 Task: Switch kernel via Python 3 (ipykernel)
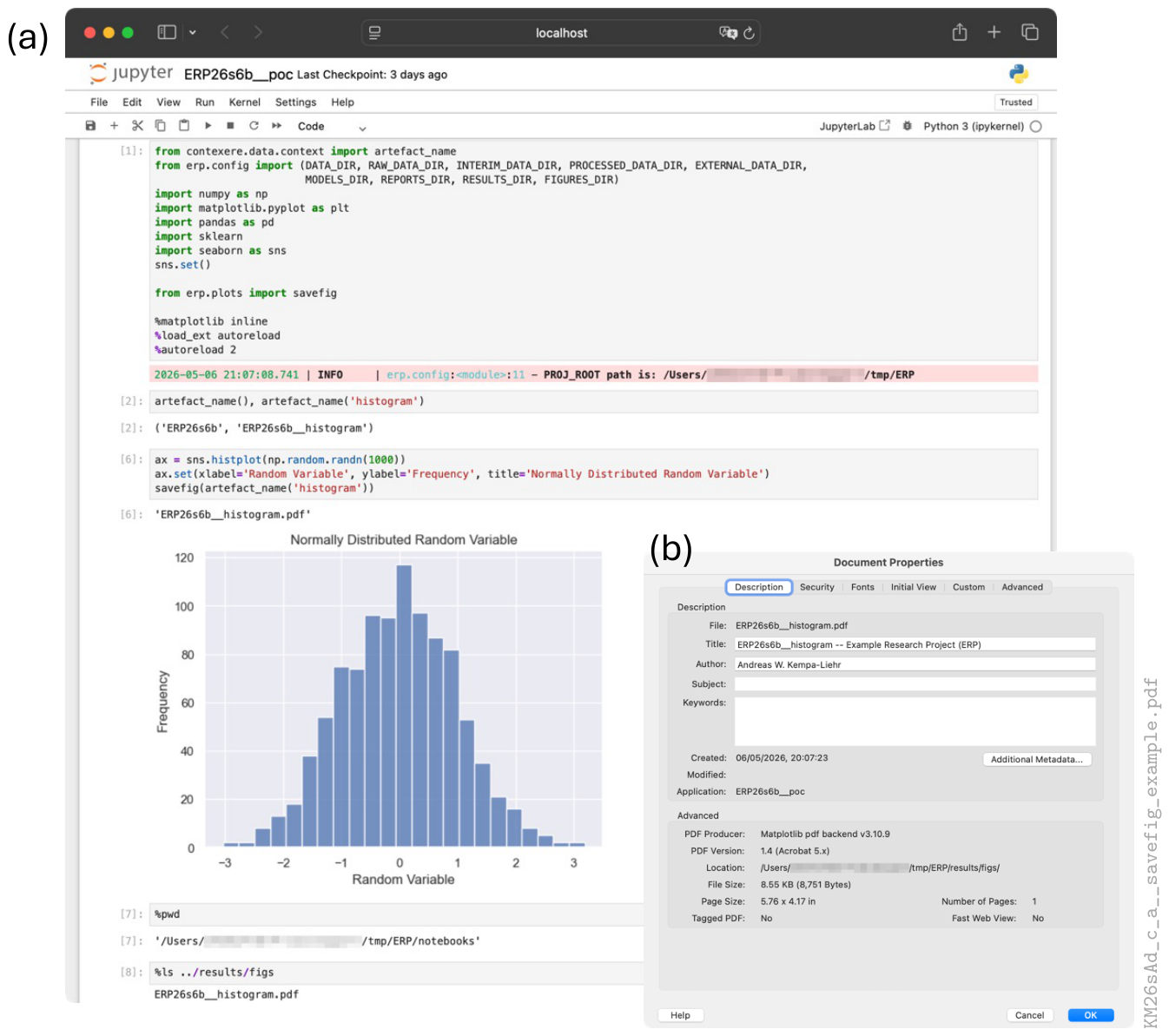click(x=974, y=126)
